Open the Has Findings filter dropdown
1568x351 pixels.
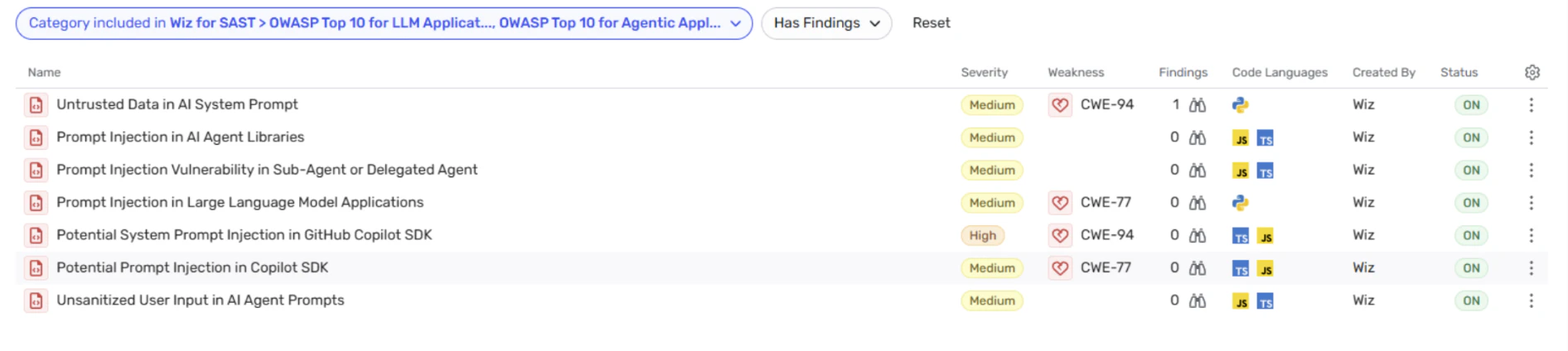click(x=826, y=23)
